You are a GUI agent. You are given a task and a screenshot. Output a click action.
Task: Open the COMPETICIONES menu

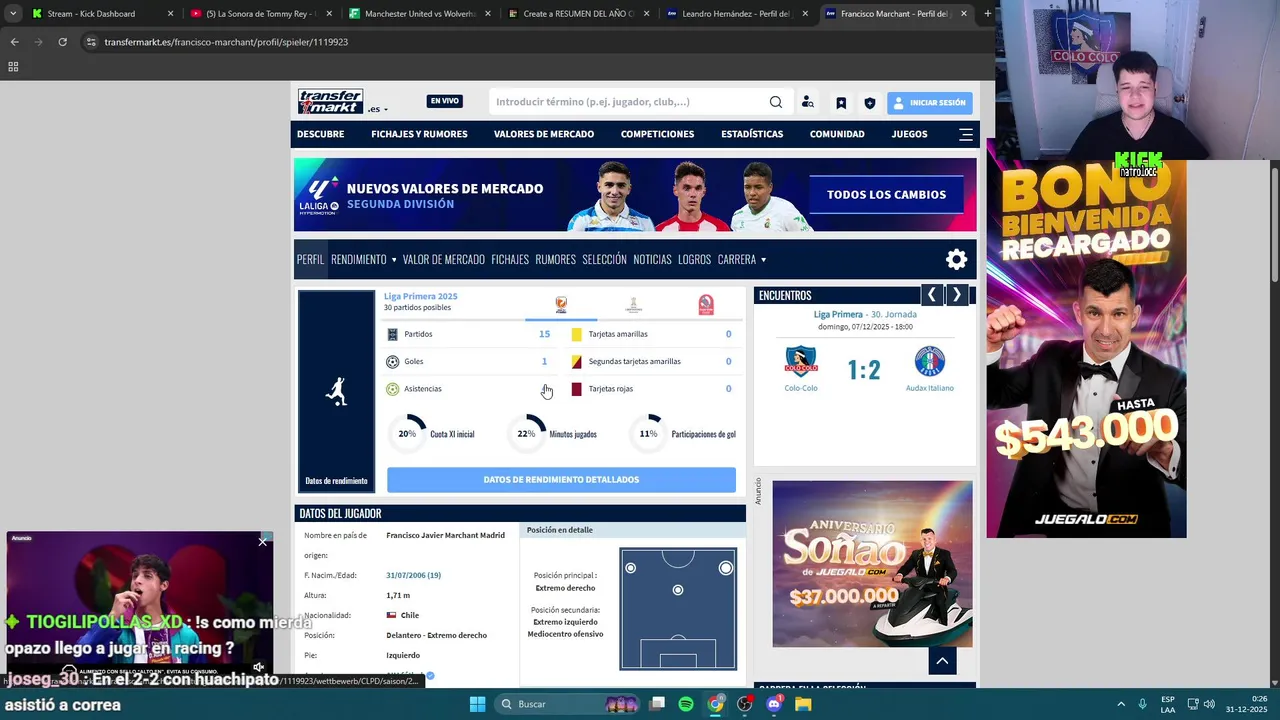657,134
